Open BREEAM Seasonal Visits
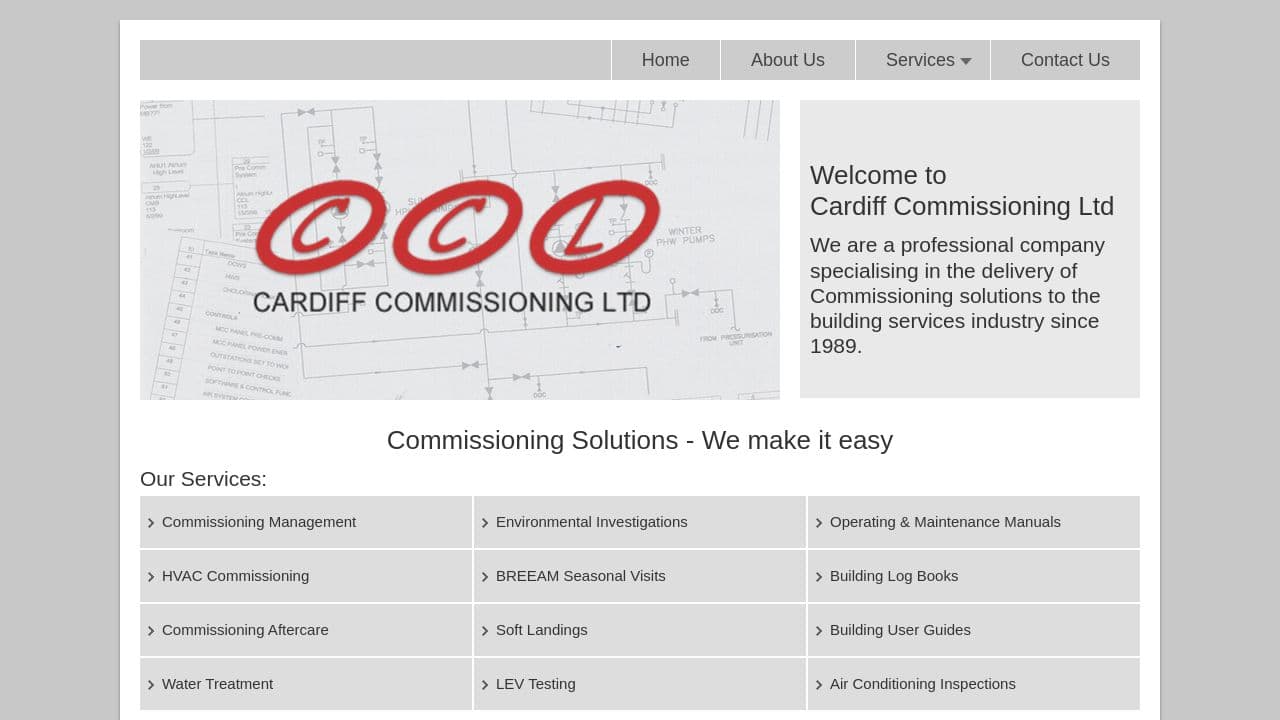This screenshot has height=720, width=1280. [640, 576]
